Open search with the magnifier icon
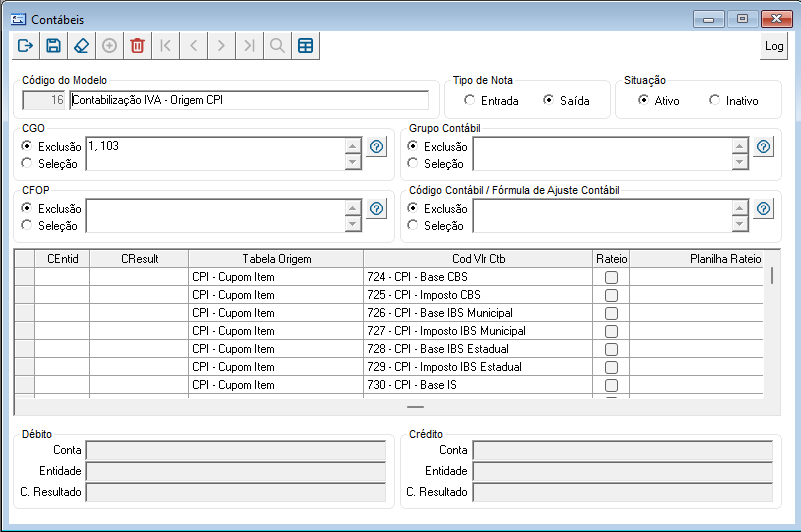This screenshot has width=801, height=532. coord(277,45)
